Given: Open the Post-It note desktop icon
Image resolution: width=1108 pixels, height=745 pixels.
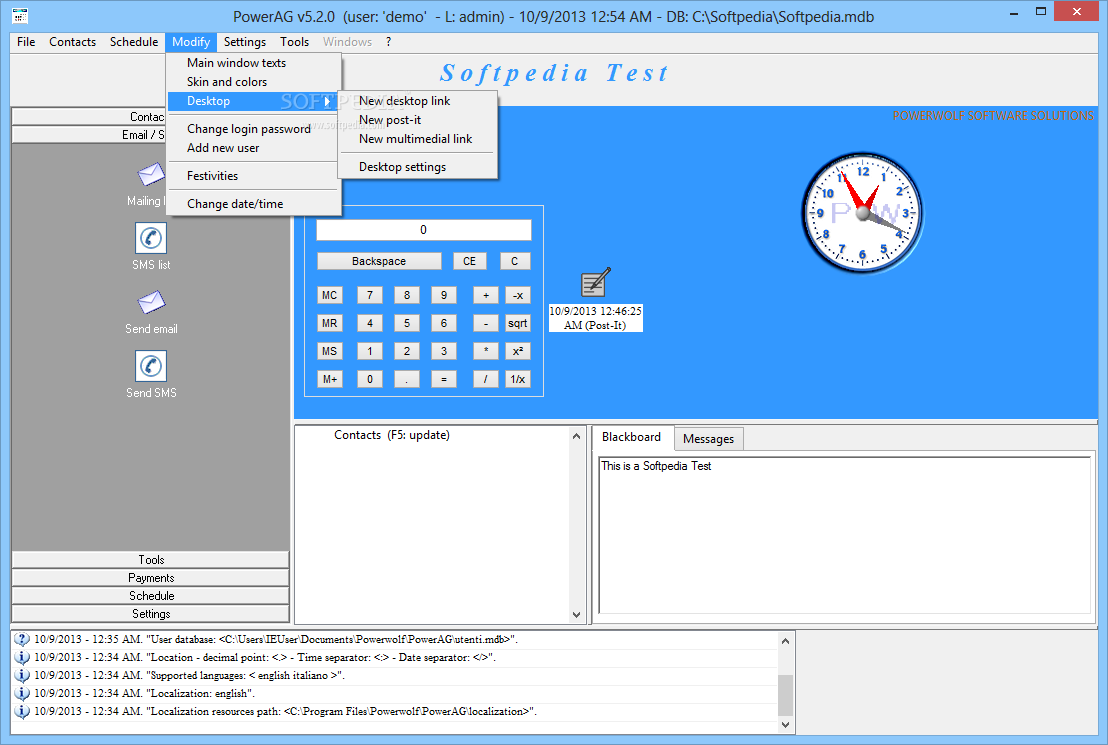Looking at the screenshot, I should click(x=595, y=282).
